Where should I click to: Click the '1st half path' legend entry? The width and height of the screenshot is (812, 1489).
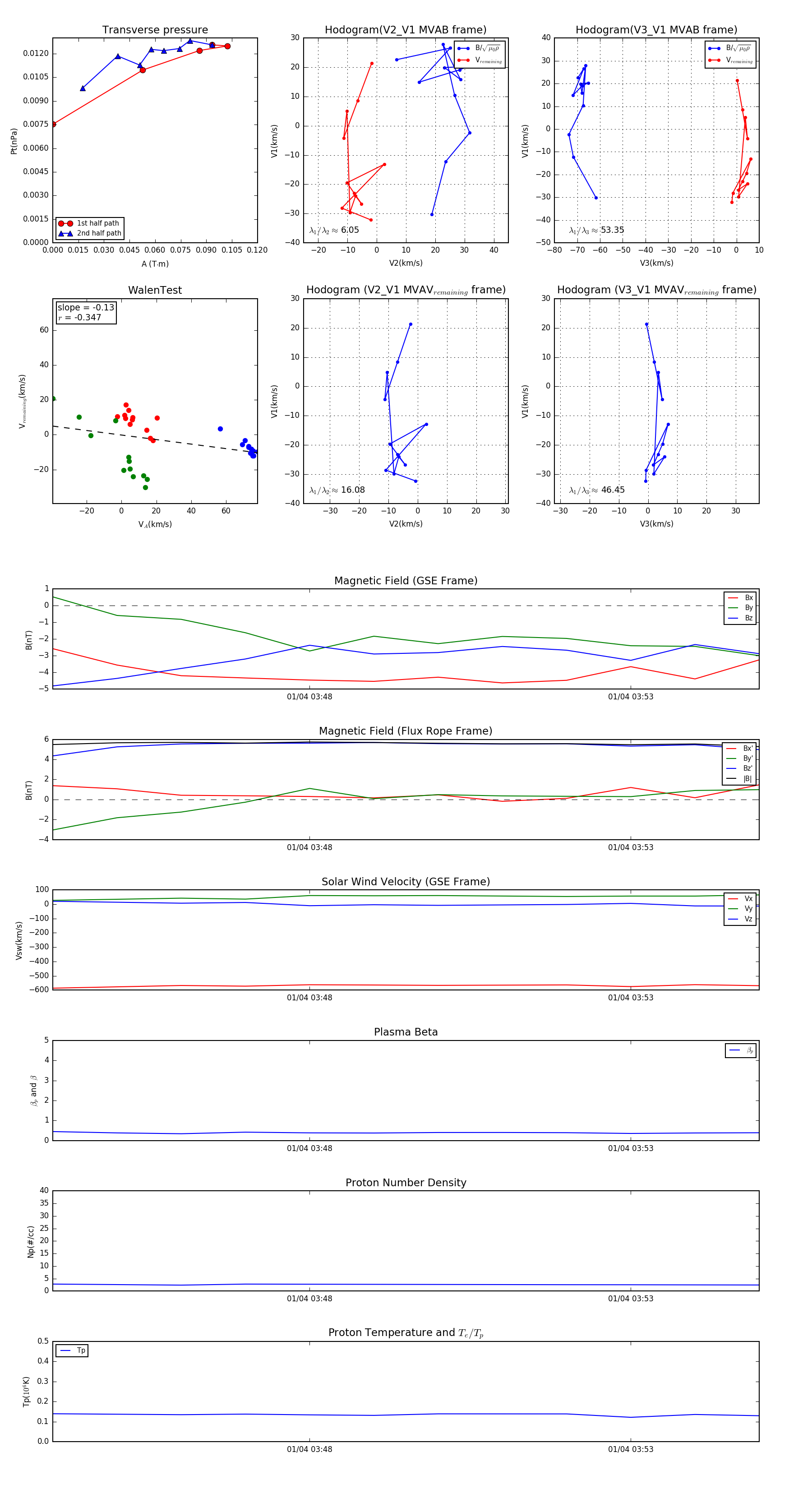point(90,223)
